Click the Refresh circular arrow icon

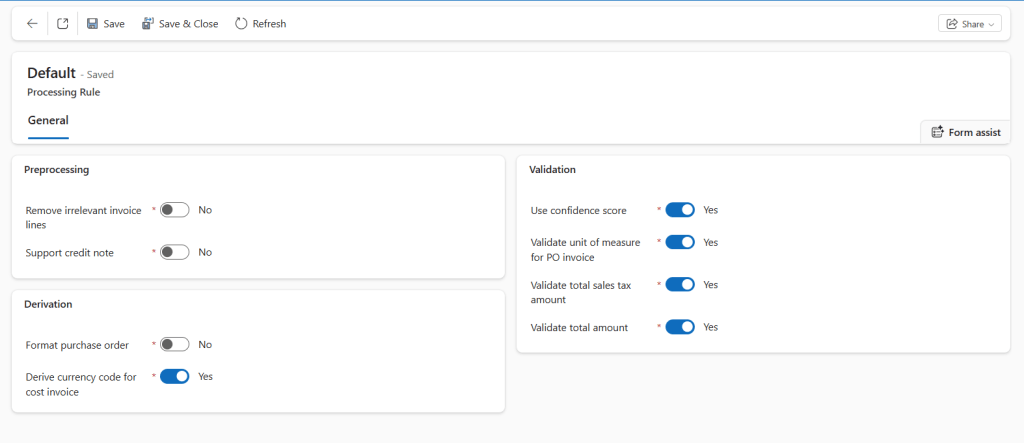click(241, 23)
